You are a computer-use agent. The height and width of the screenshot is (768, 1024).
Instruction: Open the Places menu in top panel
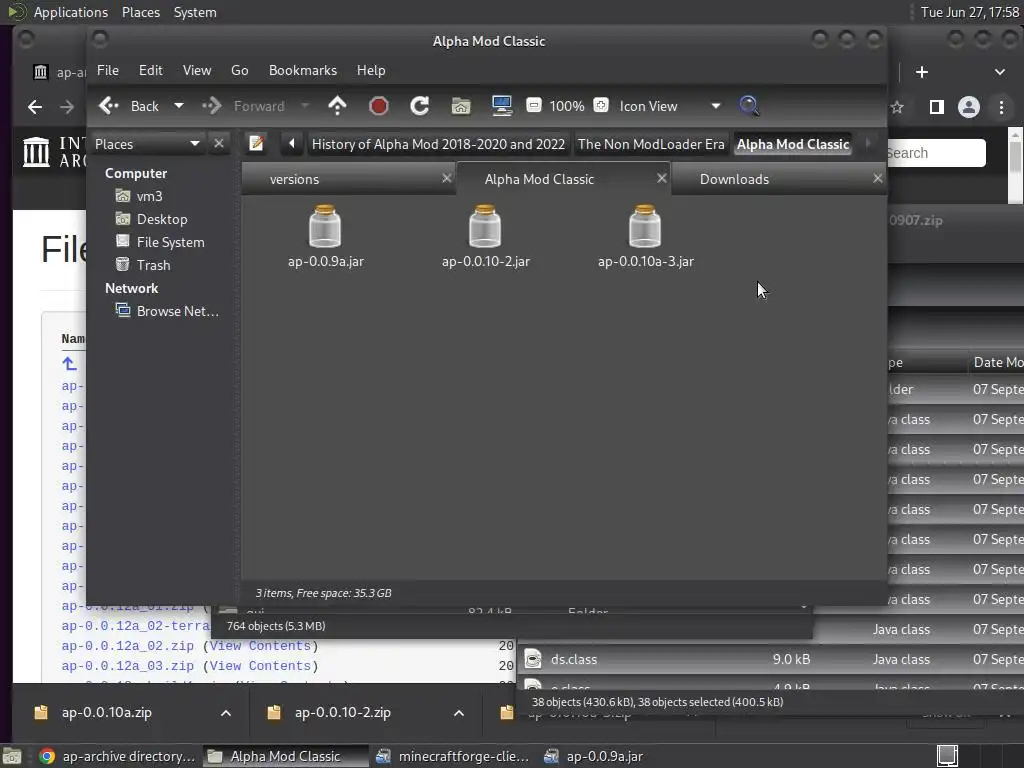point(140,12)
